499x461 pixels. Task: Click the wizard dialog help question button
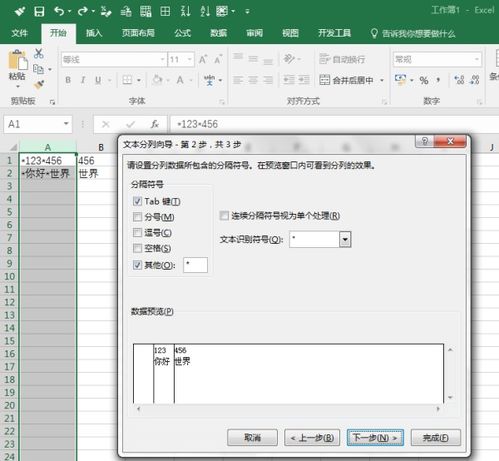tap(425, 141)
